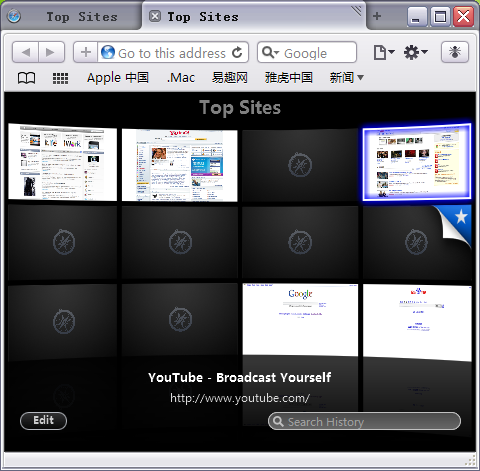Screen dimensions: 480x471
Task: Switch to the first Top Sites tab
Action: 82,17
